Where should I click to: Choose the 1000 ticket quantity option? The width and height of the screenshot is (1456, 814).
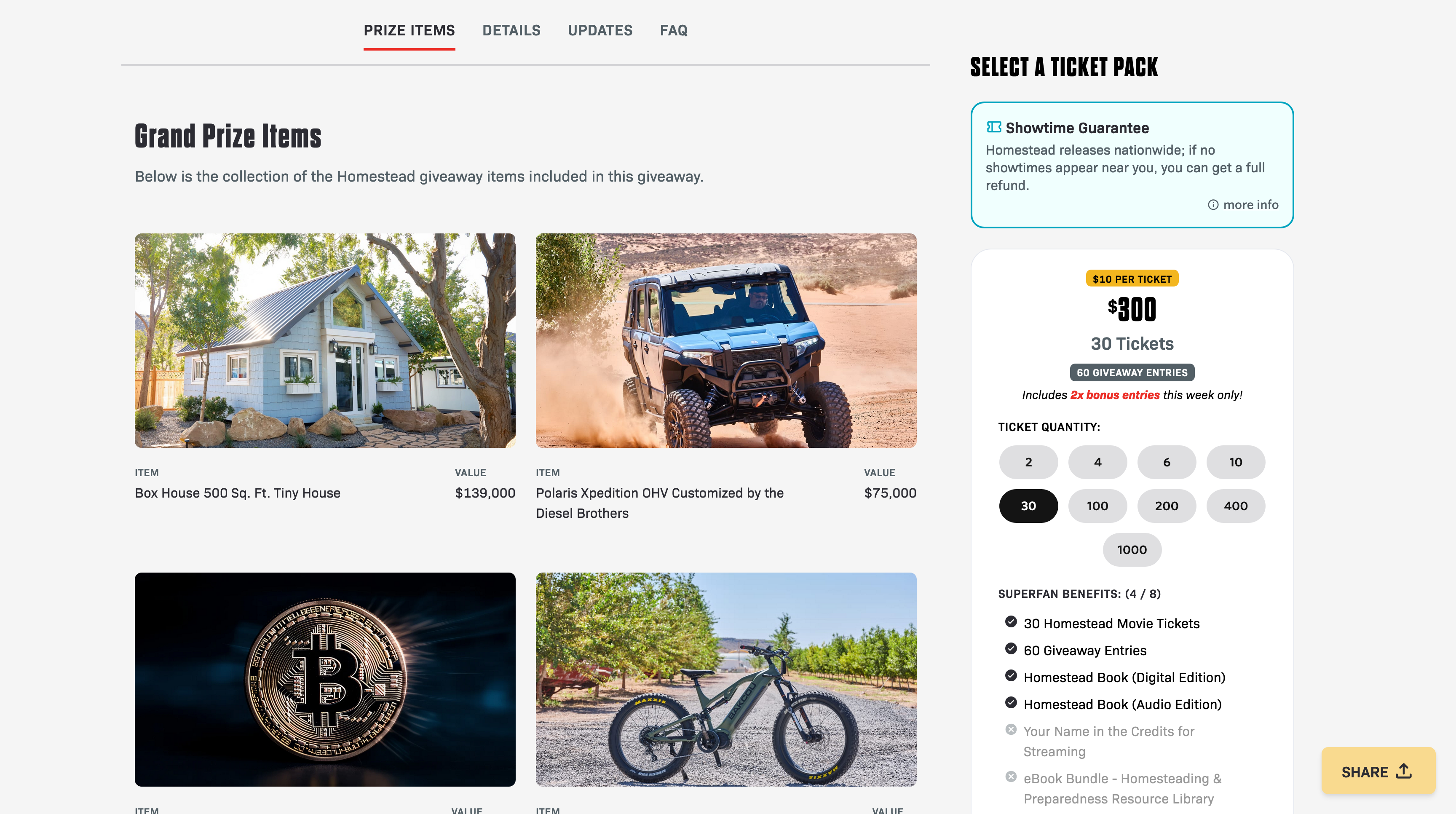(x=1132, y=550)
